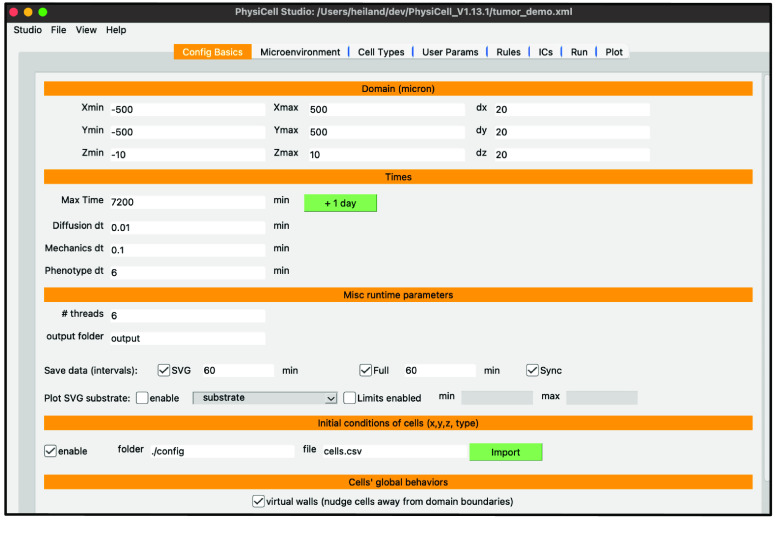This screenshot has height=543, width=776.
Task: Open the View menu
Action: (86, 30)
